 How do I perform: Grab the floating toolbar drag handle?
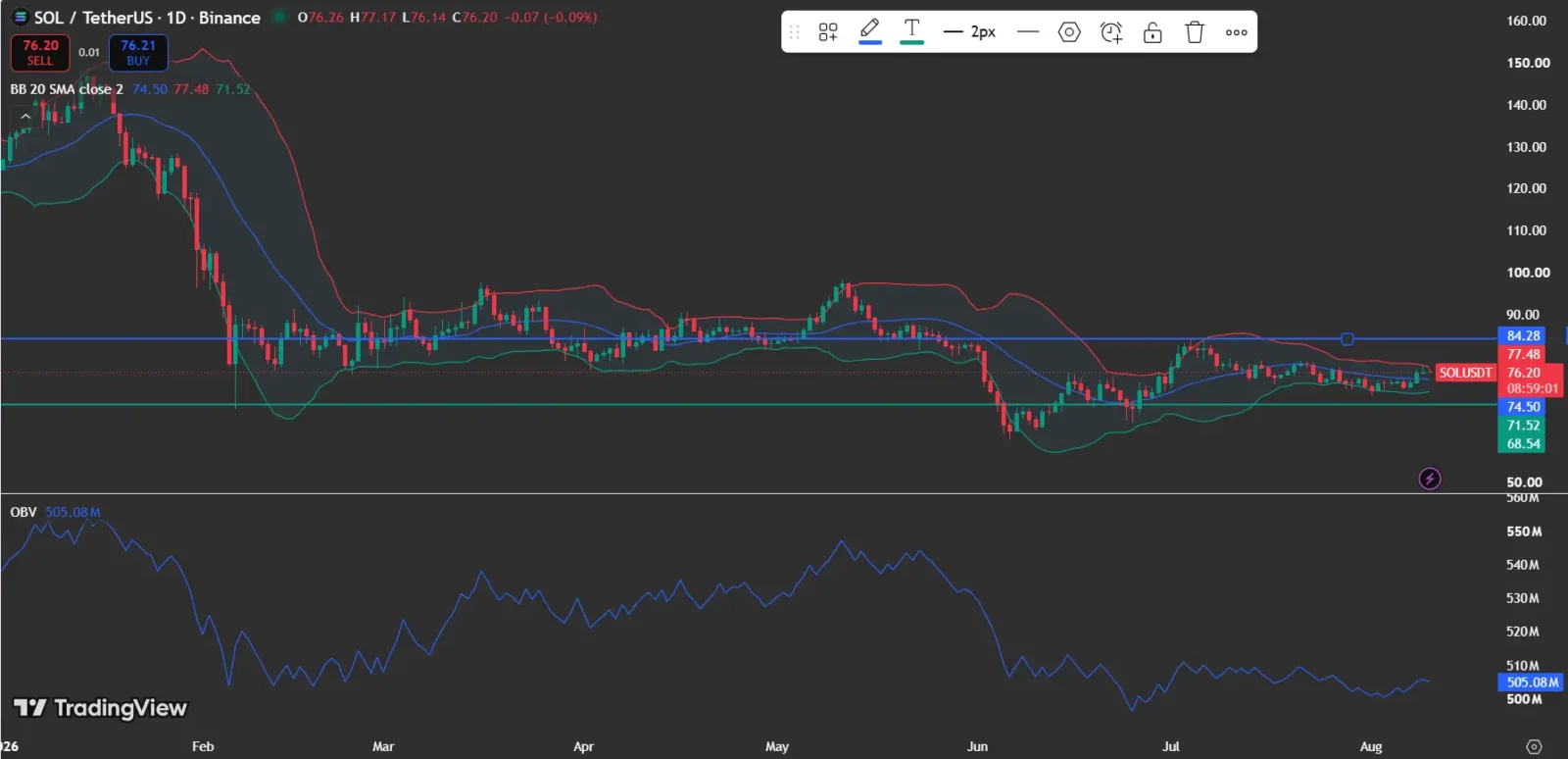click(795, 32)
